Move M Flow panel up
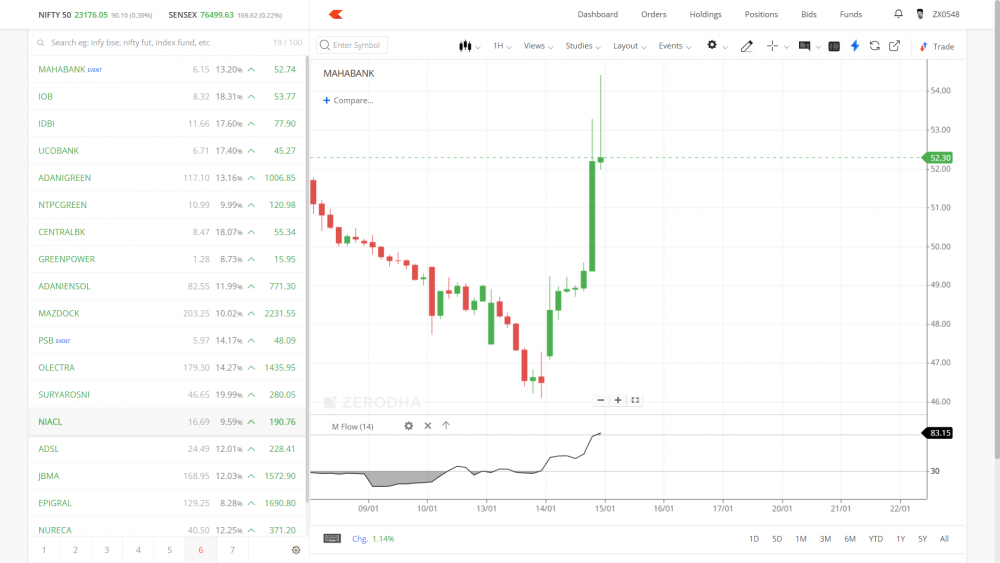Viewport: 1000px width, 563px height. coord(446,425)
